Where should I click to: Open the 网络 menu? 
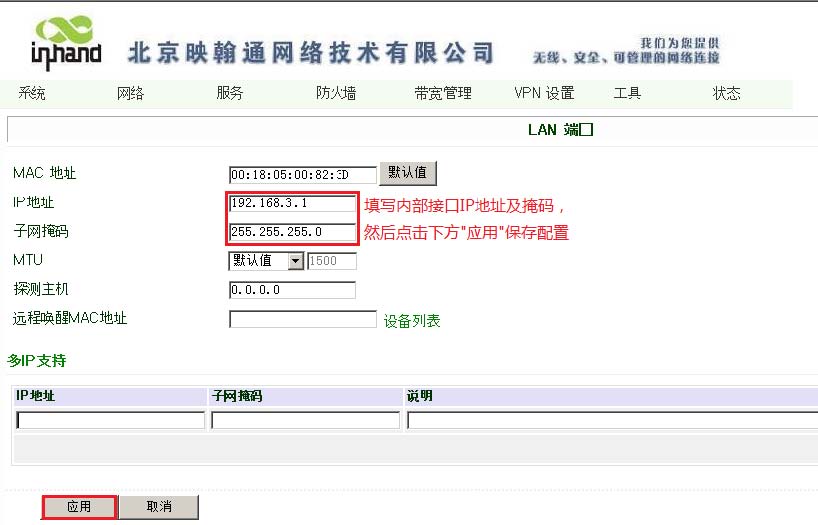click(x=131, y=94)
